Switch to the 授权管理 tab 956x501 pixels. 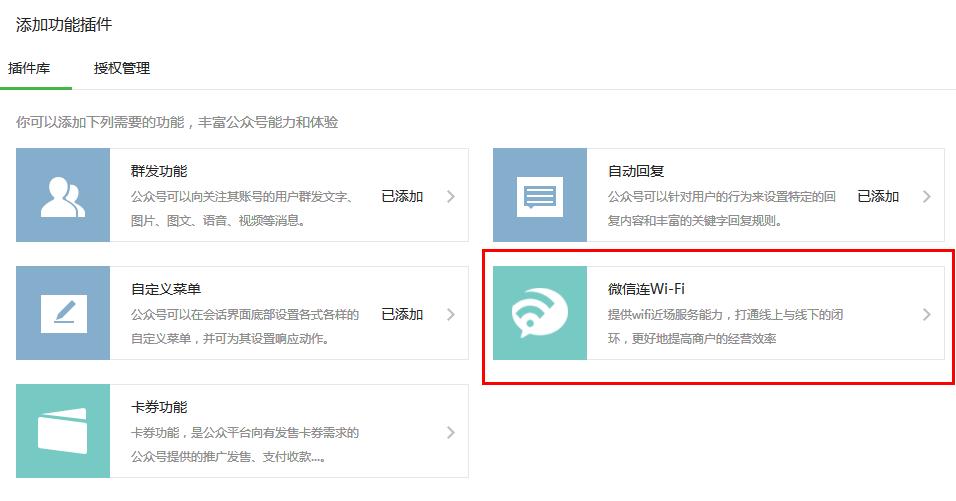coord(122,68)
